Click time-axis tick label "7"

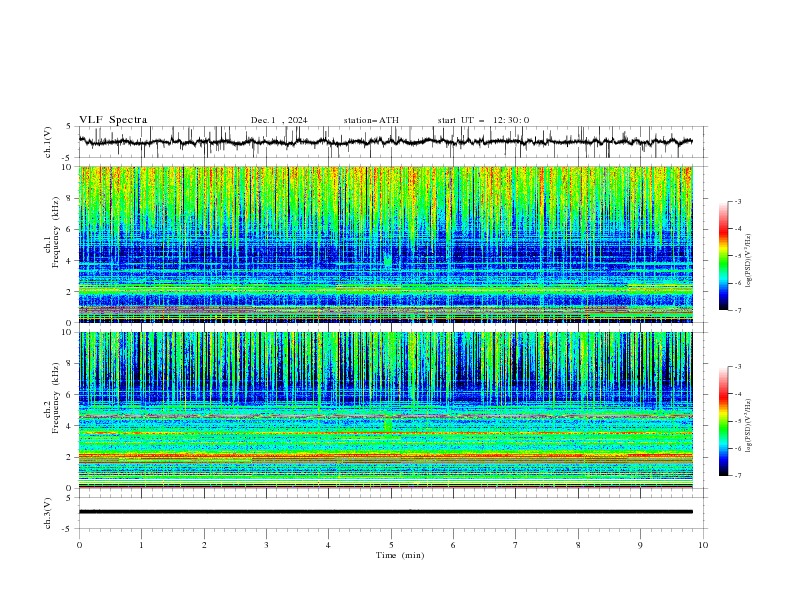(x=516, y=545)
